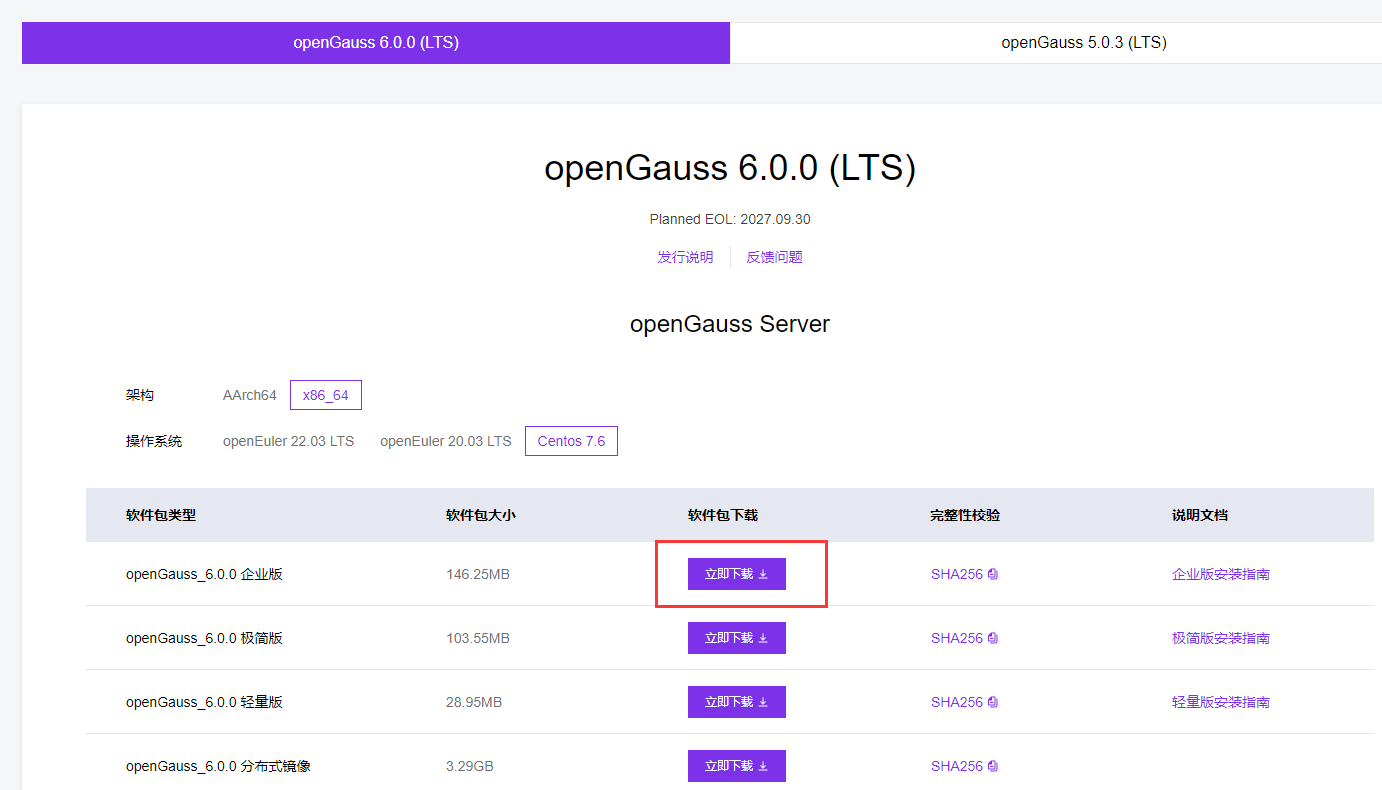Click the SHA256 text in 企业版 row
1382x790 pixels.
[x=957, y=574]
